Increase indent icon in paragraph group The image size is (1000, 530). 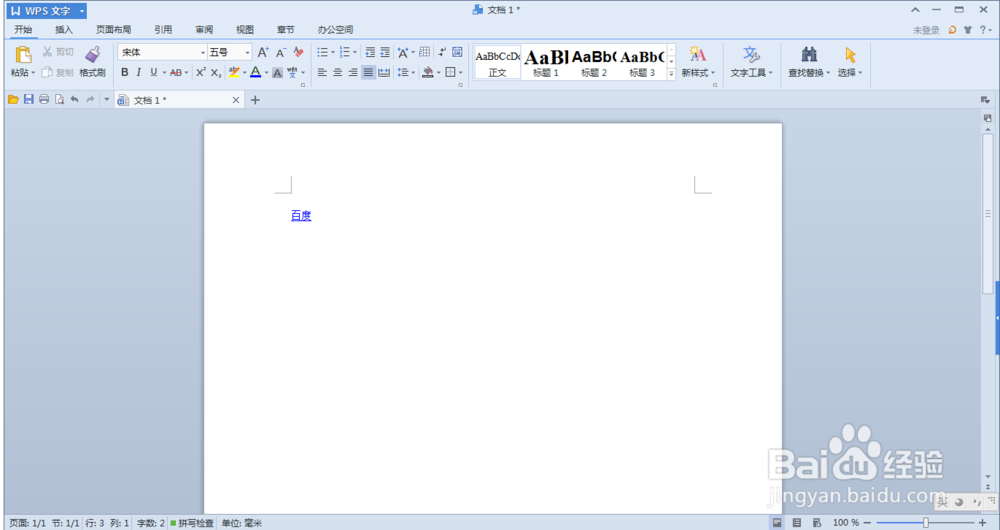point(385,52)
